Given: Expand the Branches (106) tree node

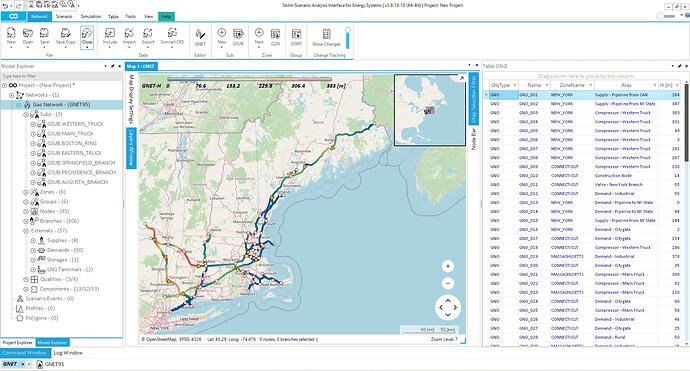Looking at the screenshot, I should (26, 221).
